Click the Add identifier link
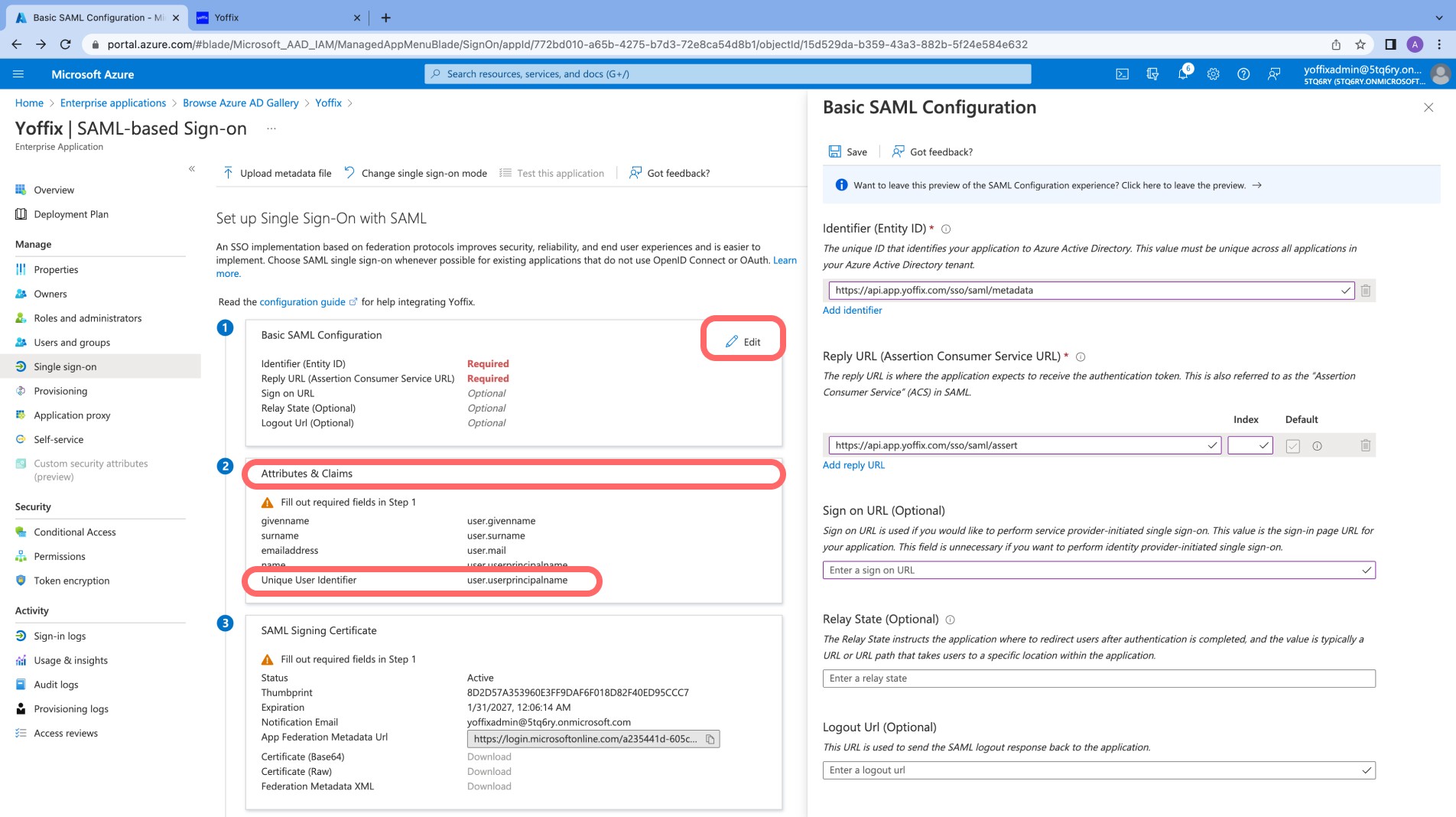Viewport: 1456px width, 817px height. 852,311
